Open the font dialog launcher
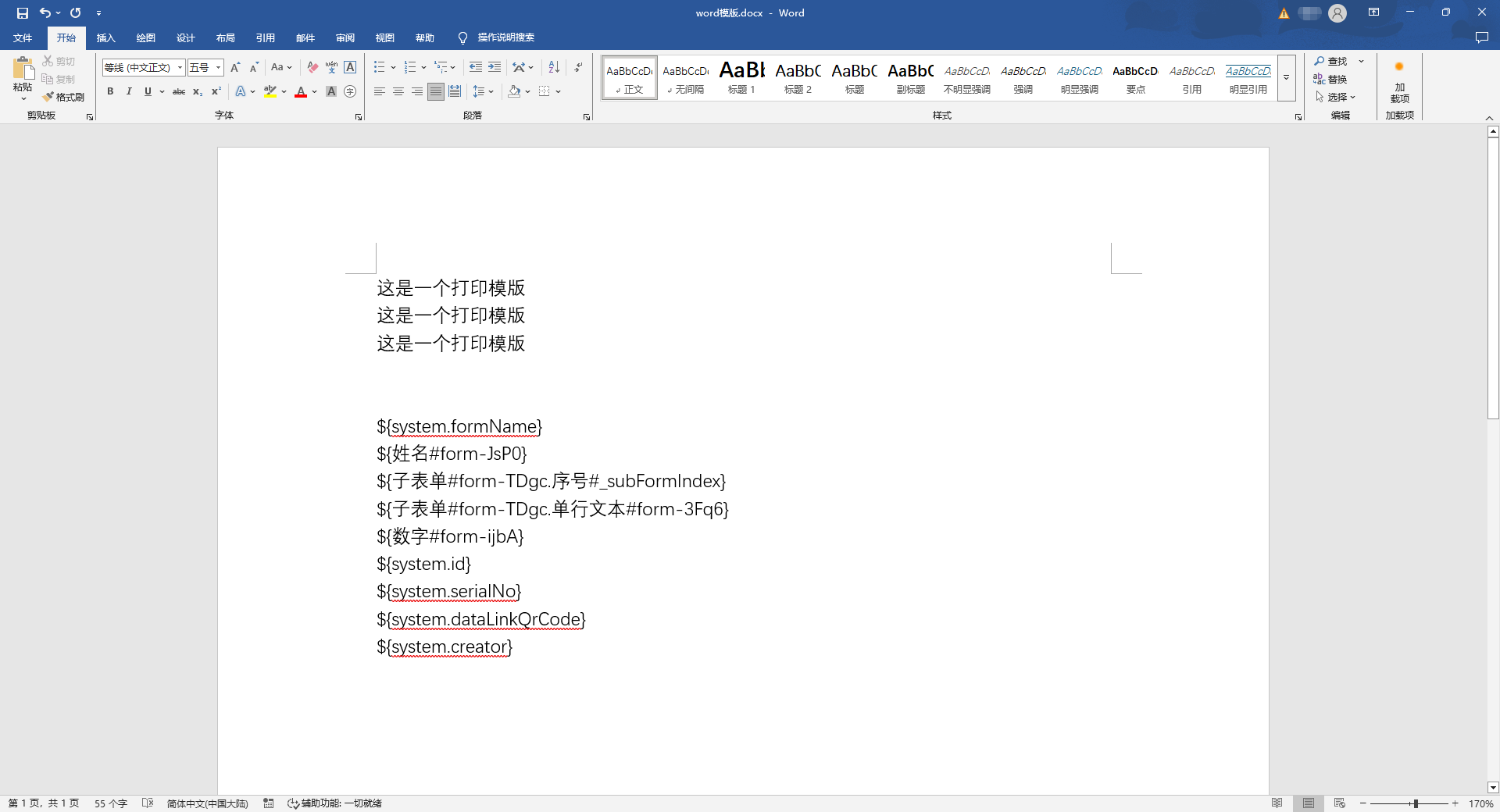The height and width of the screenshot is (812, 1500). click(x=359, y=116)
